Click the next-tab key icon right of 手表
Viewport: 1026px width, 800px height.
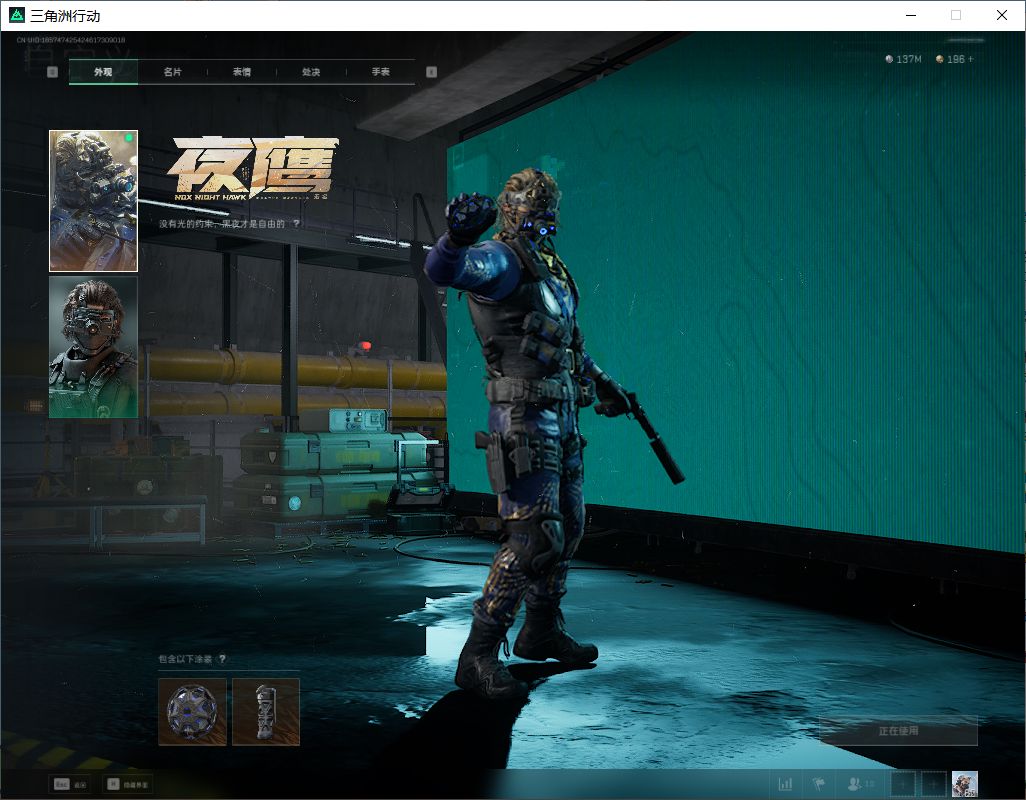click(x=431, y=72)
